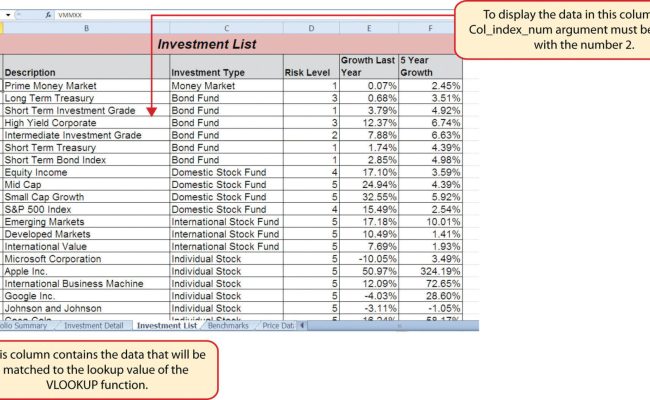Open the Price Data sheet tab
650x400 pixels.
(278, 326)
